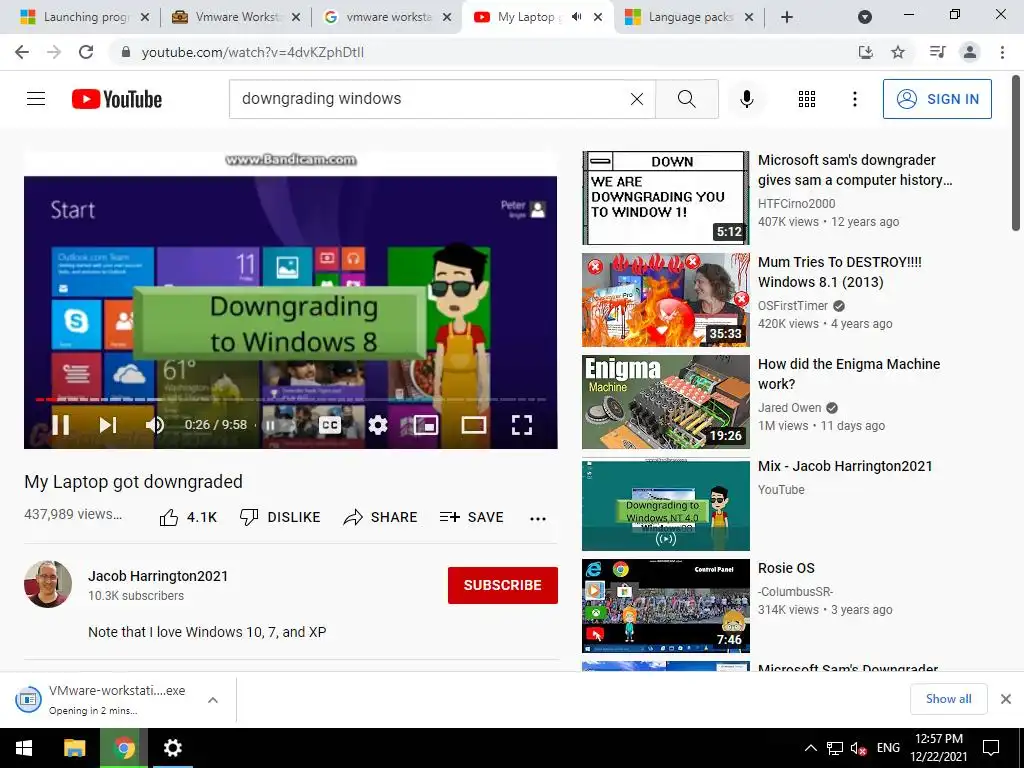
Task: Subscribe to Jacob Harrington2021
Action: point(502,585)
